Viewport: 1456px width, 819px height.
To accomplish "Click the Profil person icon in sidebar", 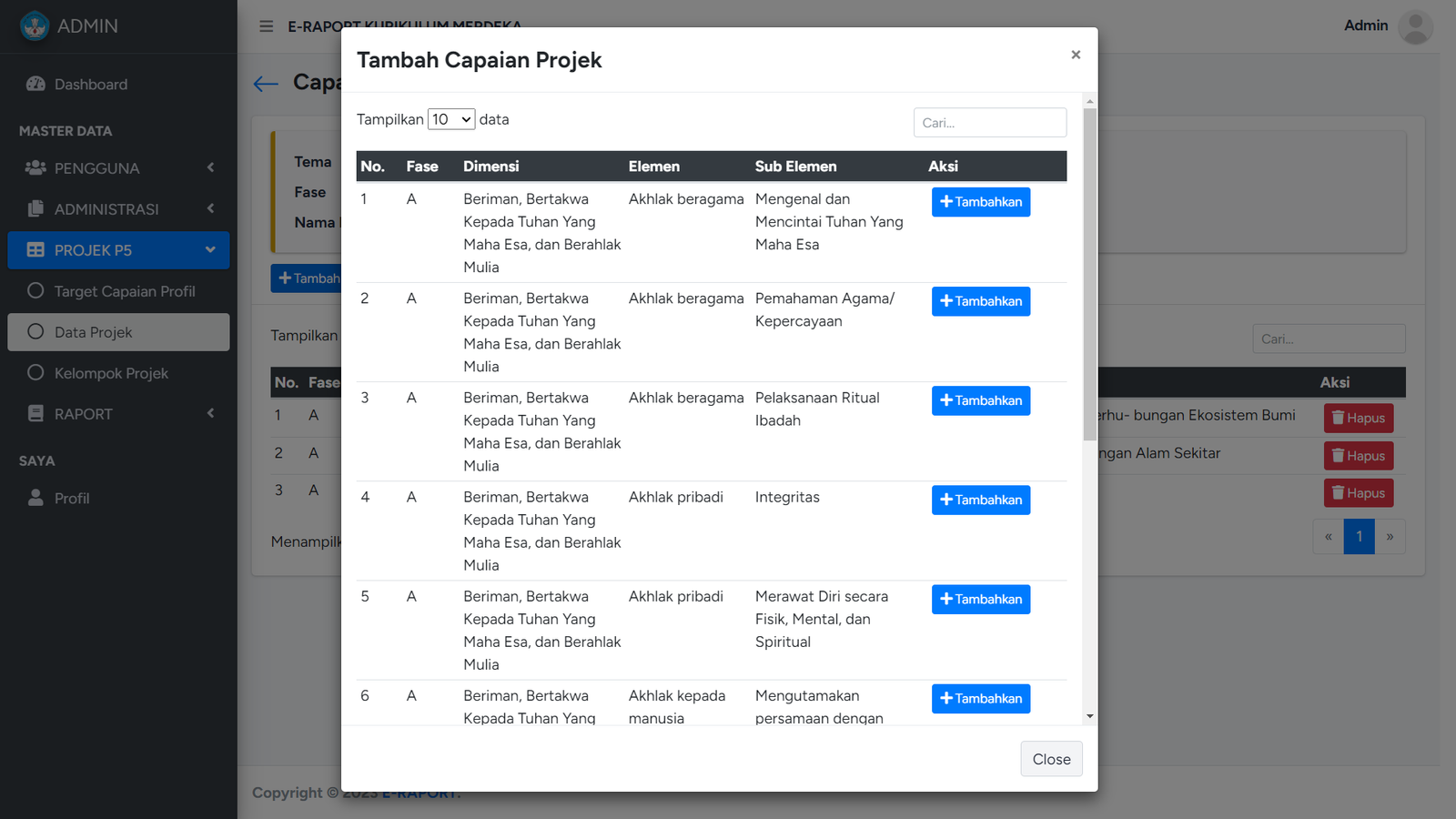I will click(35, 499).
